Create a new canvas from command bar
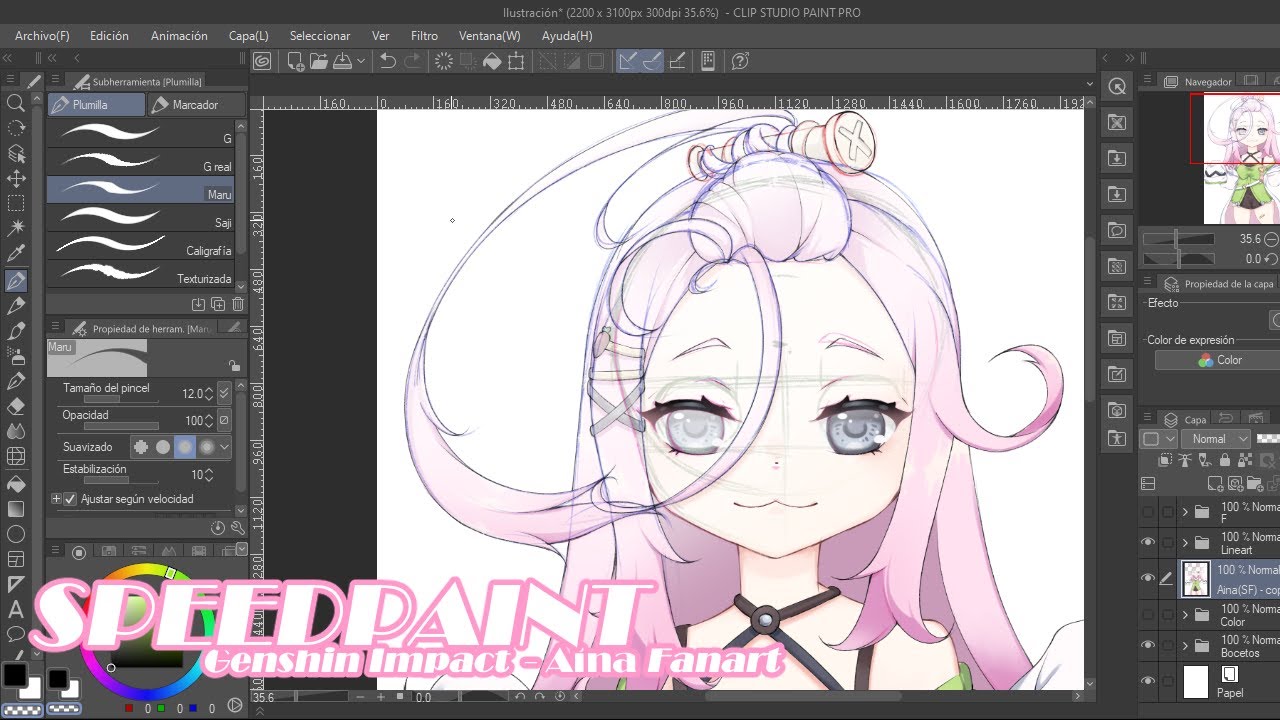 tap(296, 61)
